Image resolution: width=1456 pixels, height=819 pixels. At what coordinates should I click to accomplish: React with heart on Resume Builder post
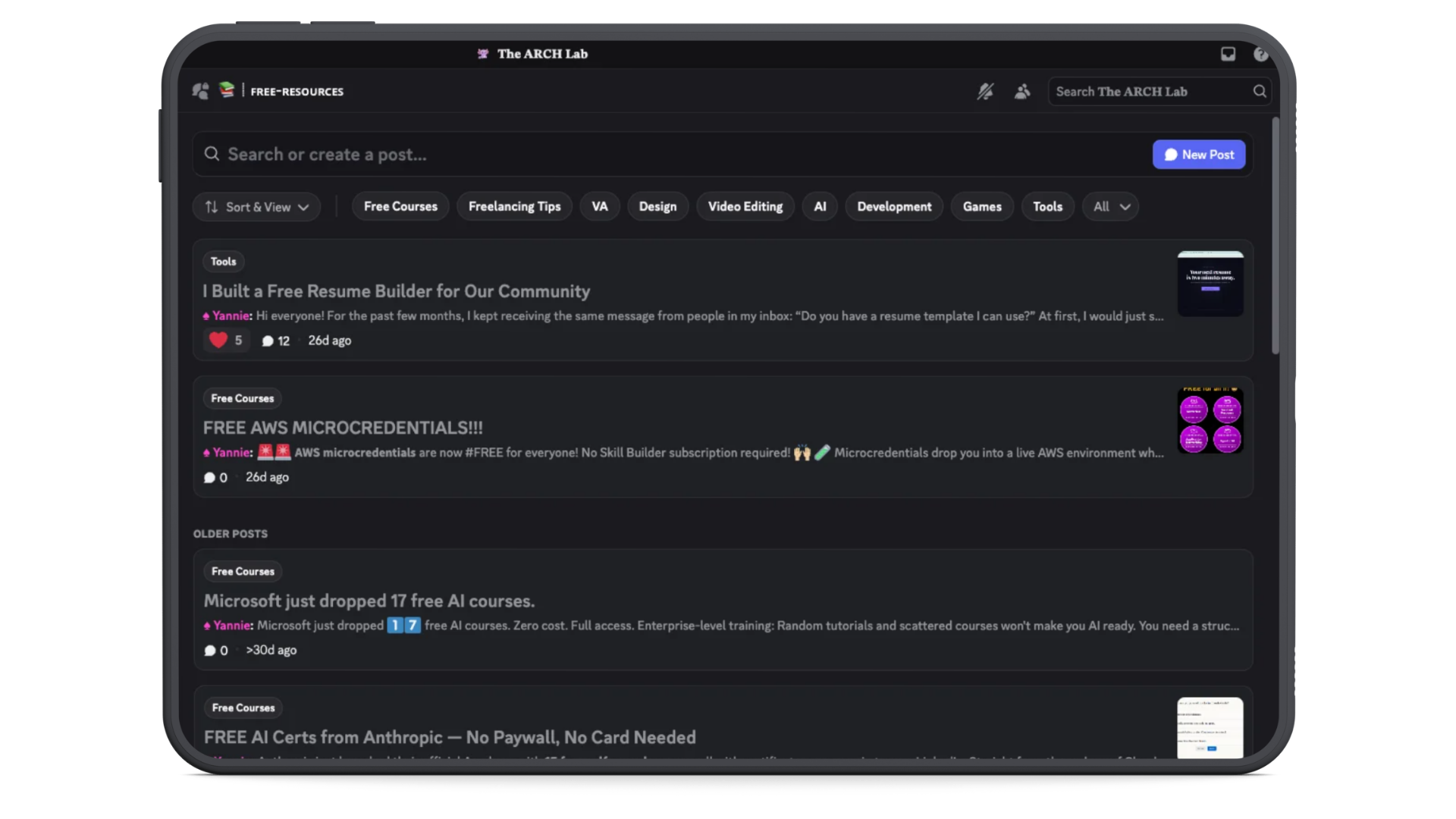tap(226, 340)
